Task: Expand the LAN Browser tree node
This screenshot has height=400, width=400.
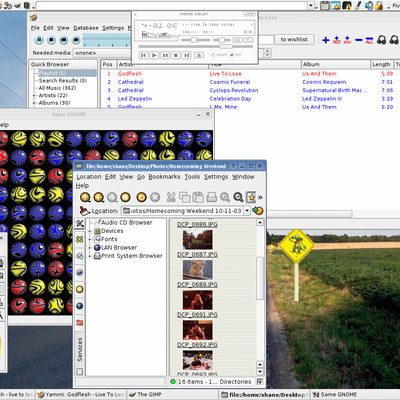Action: point(90,248)
